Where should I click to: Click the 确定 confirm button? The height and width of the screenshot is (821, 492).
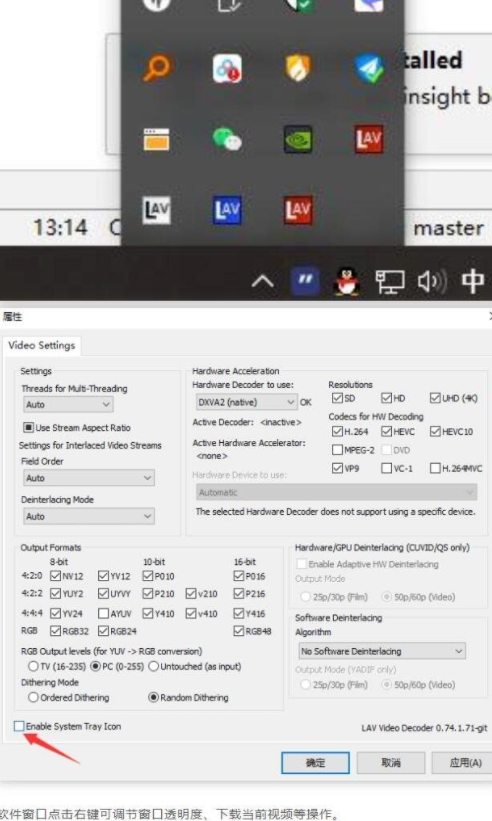pos(315,762)
